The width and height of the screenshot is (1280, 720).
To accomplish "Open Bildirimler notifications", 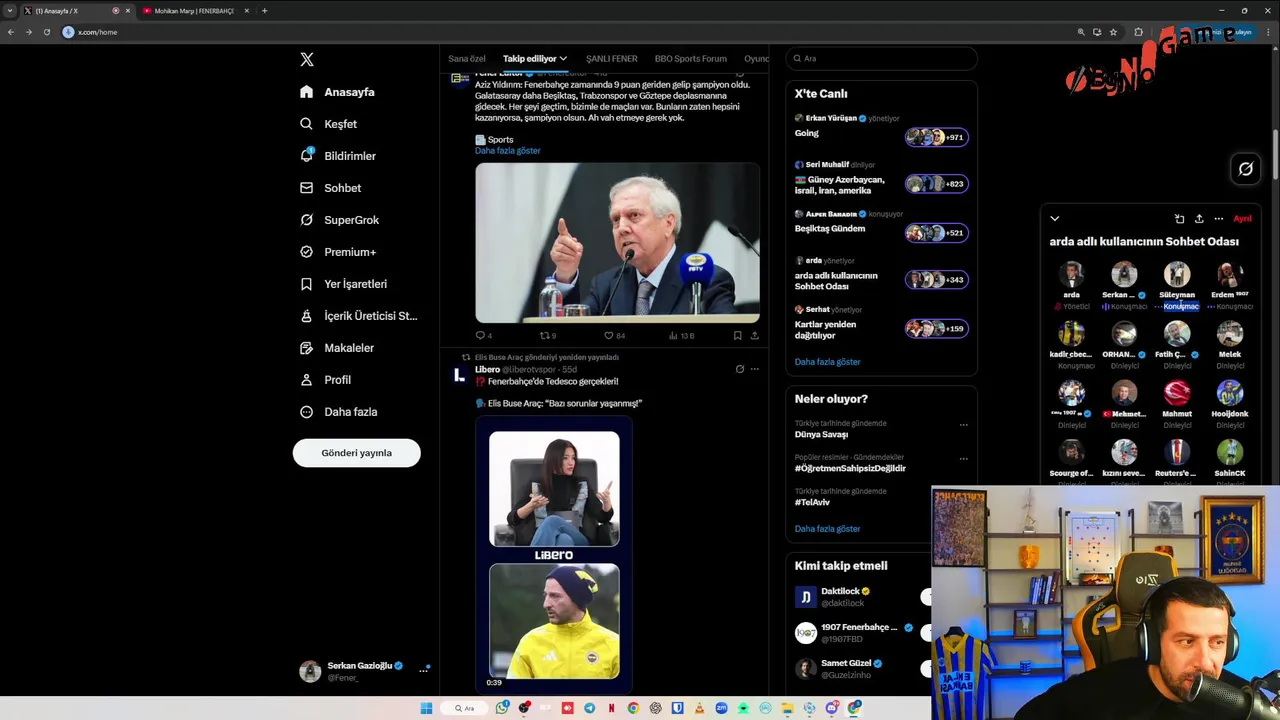I will [338, 156].
